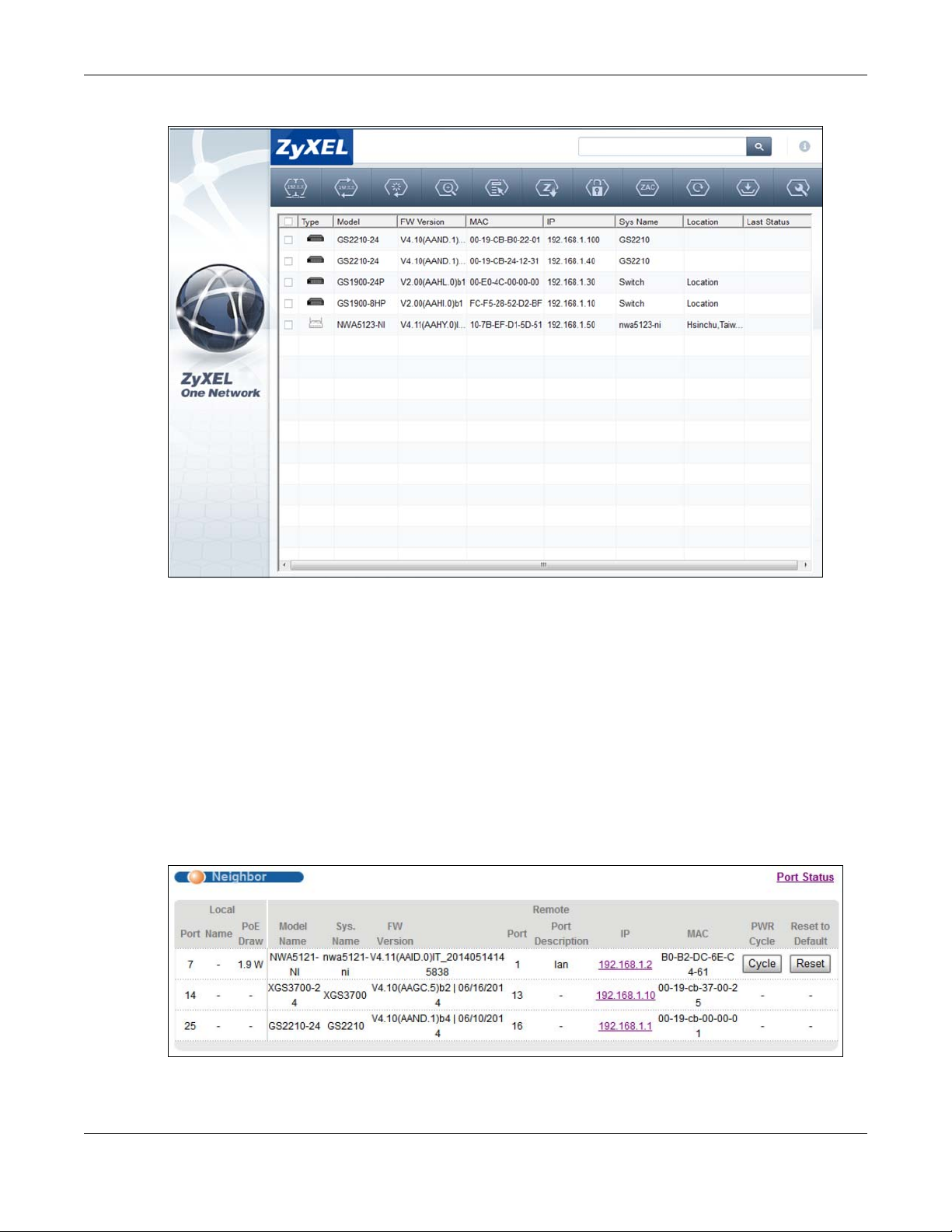Click the device list MAC column header
The image size is (952, 1232).
[504, 222]
